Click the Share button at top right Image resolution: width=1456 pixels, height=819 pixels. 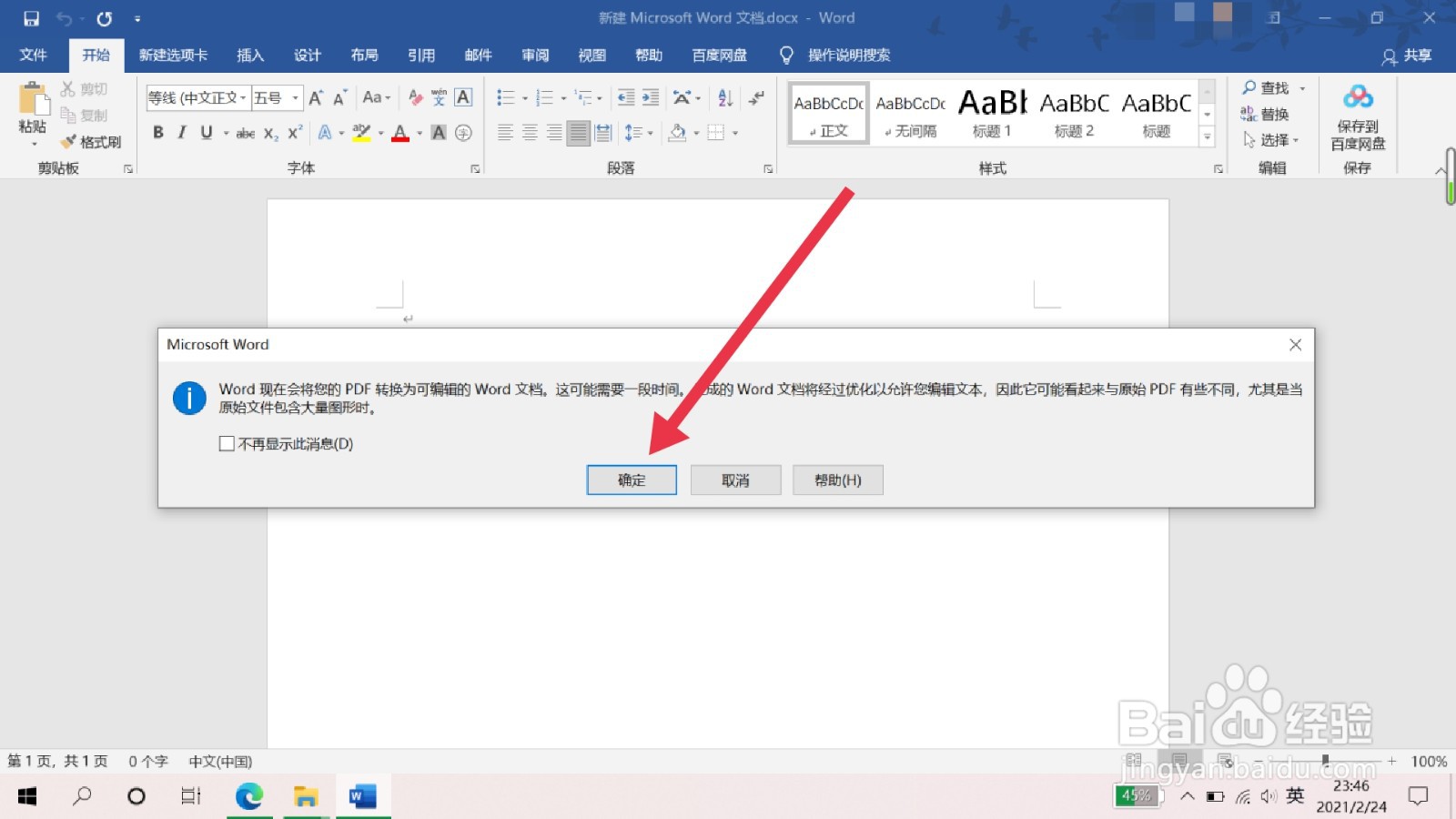pyautogui.click(x=1408, y=56)
